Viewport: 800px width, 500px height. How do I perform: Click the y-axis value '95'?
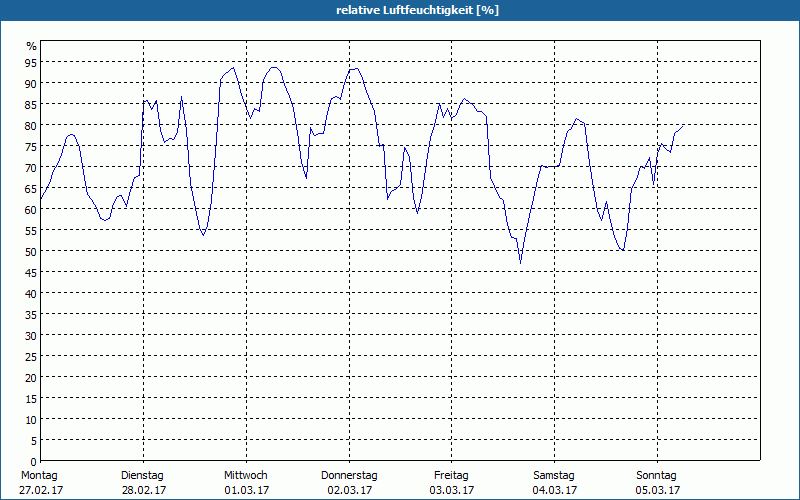[x=32, y=62]
